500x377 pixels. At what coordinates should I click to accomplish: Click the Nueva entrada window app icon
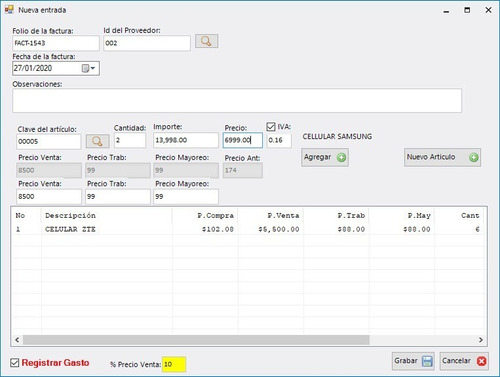9,10
